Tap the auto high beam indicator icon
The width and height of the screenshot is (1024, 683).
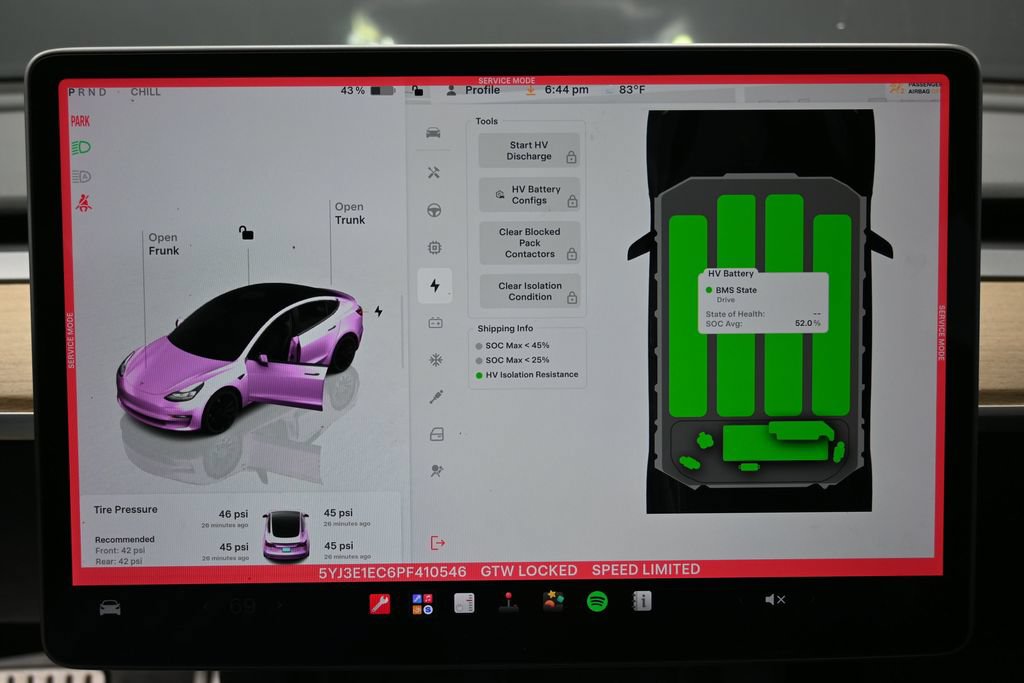[81, 176]
